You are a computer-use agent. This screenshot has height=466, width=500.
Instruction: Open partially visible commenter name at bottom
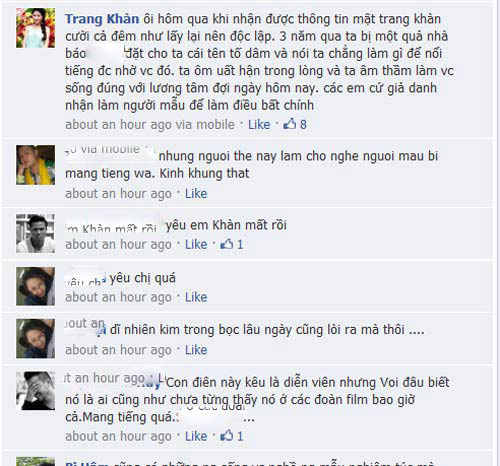click(x=87, y=463)
